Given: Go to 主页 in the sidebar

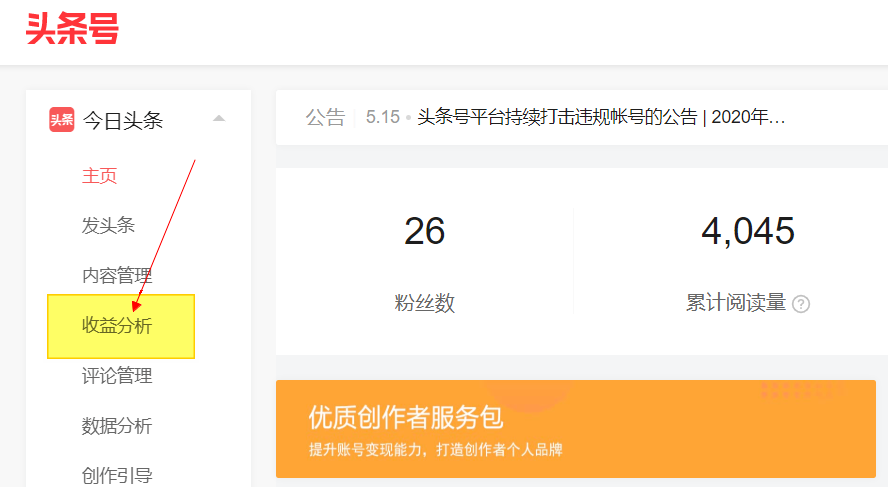Looking at the screenshot, I should pyautogui.click(x=99, y=176).
